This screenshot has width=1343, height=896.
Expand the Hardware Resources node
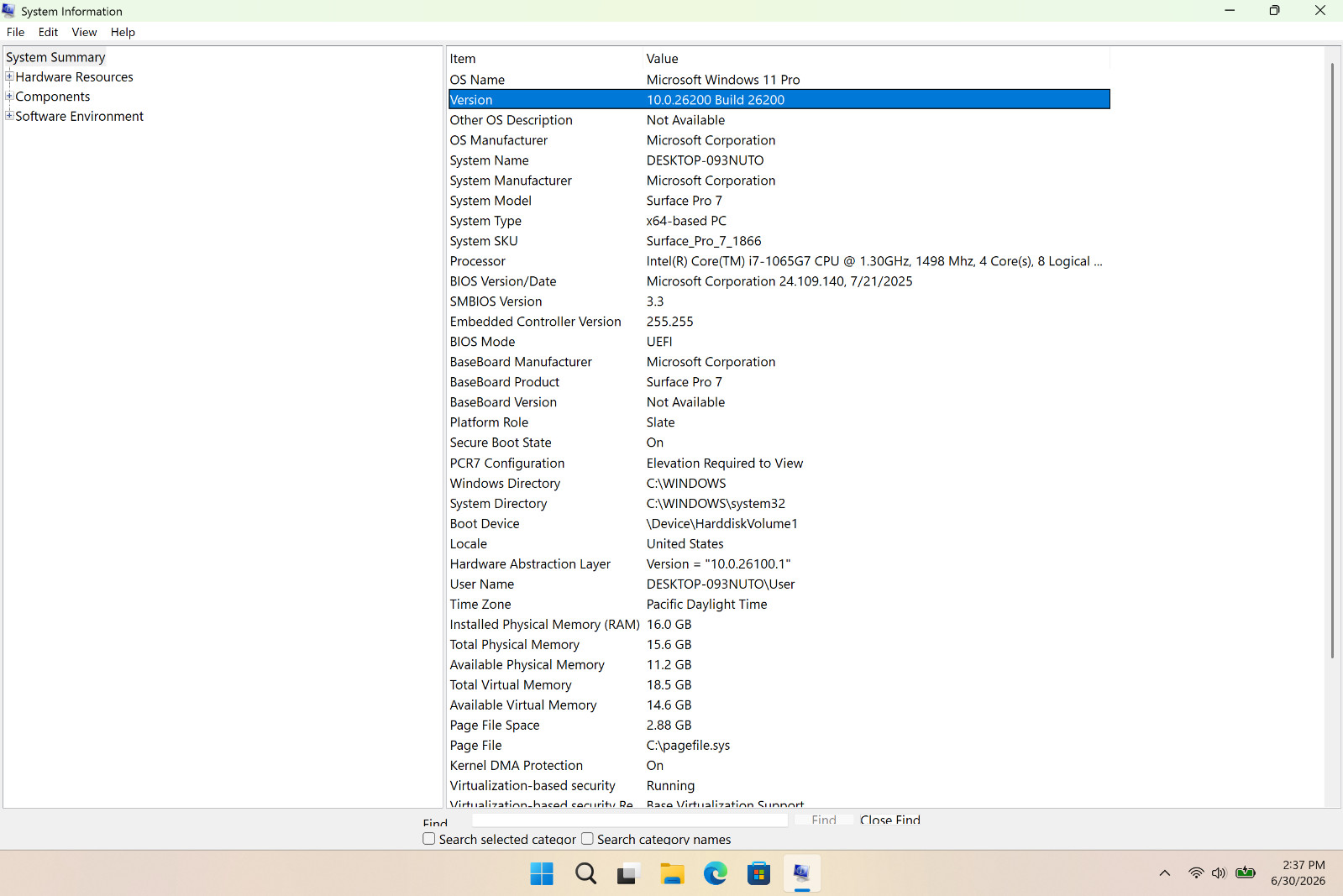click(x=9, y=76)
